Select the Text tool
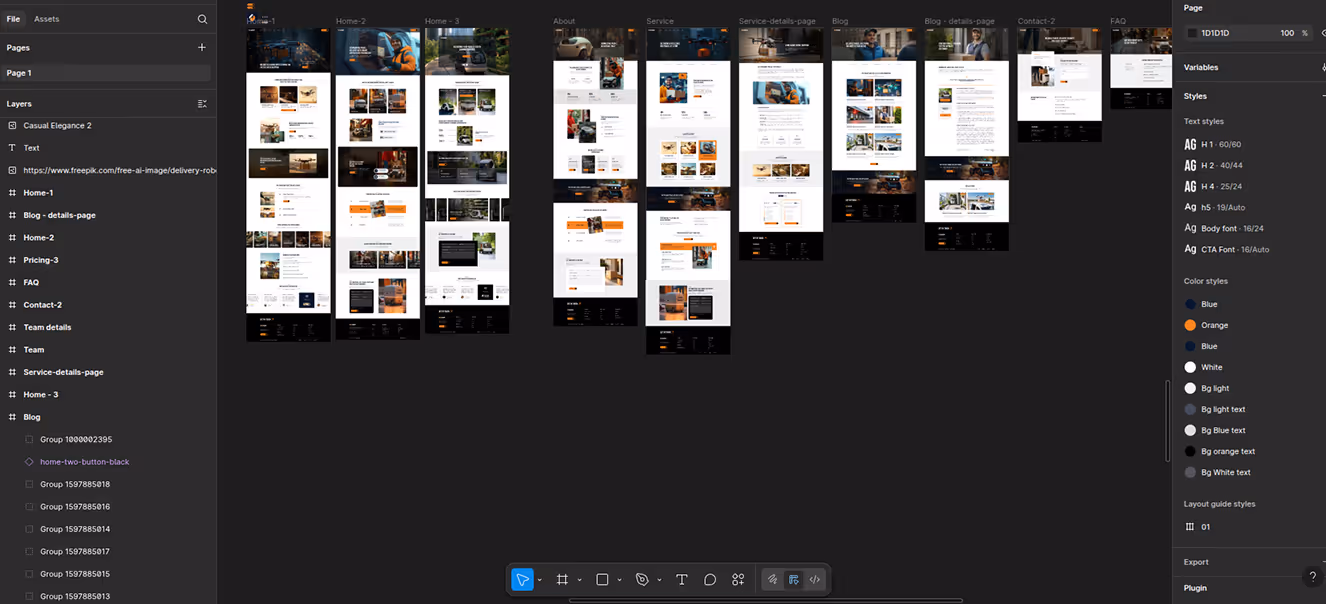 tap(681, 580)
